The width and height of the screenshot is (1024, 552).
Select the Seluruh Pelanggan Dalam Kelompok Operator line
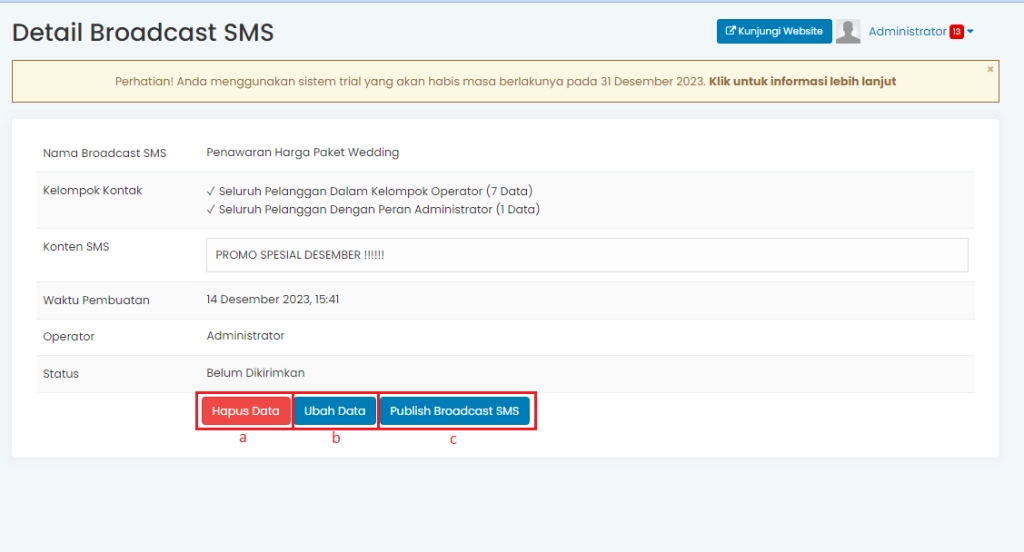pos(369,191)
